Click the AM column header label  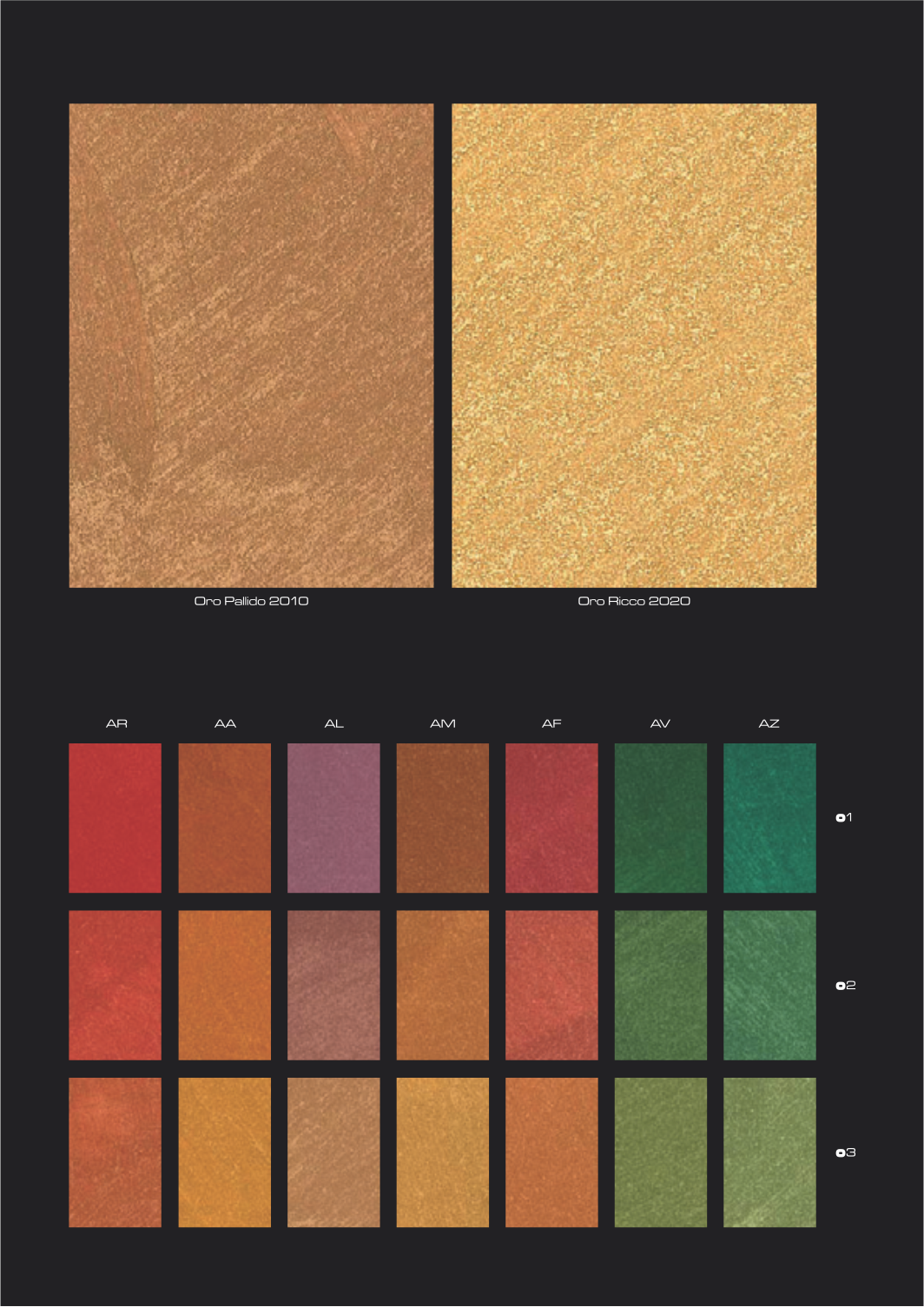pos(443,723)
